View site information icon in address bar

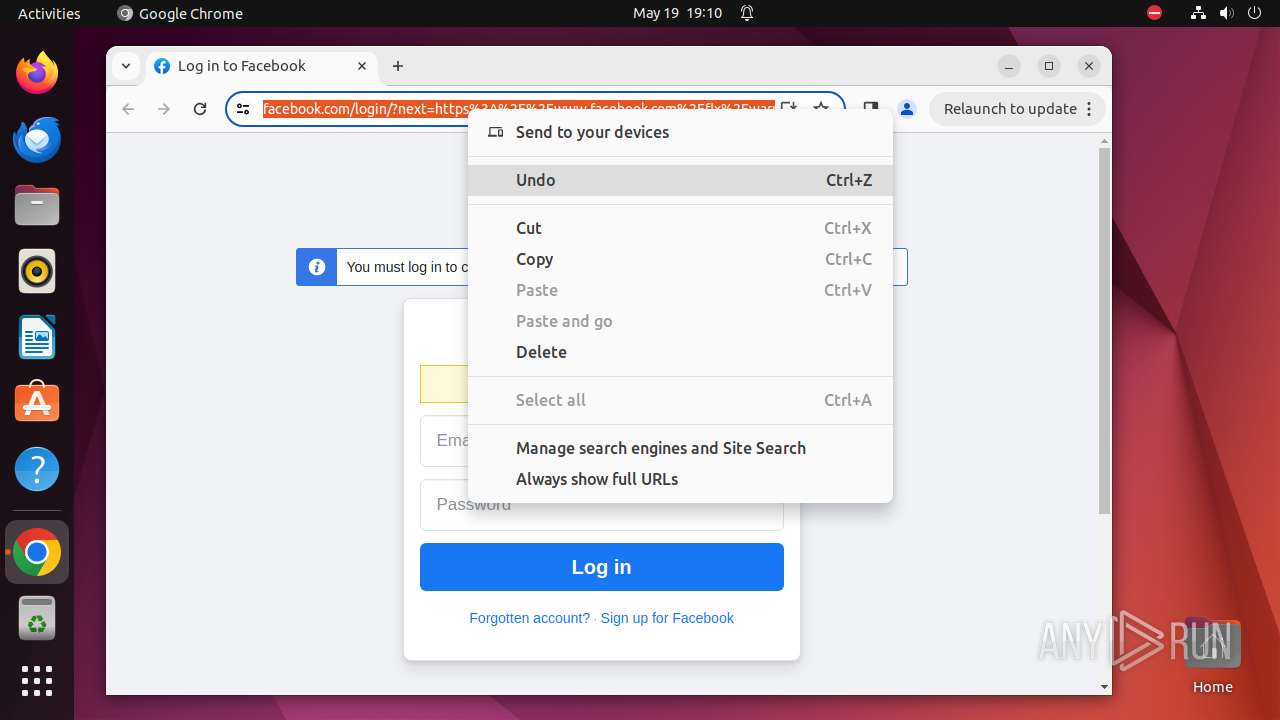243,109
